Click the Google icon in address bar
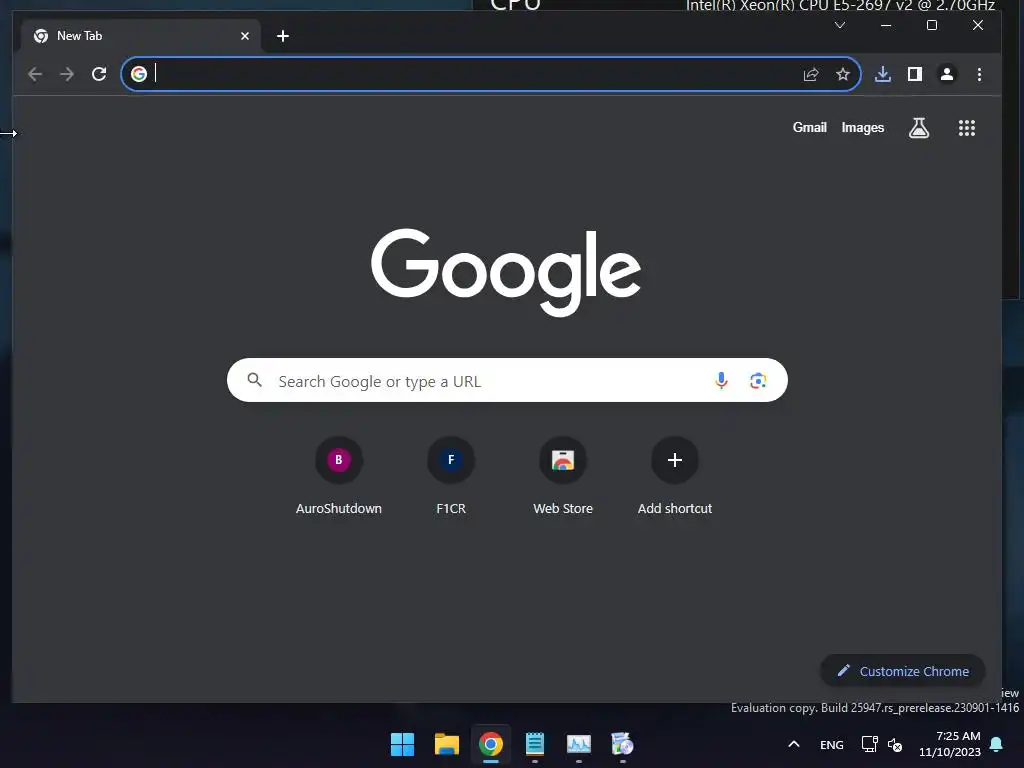Screen dimensions: 1024x768 pyautogui.click(x=138, y=74)
